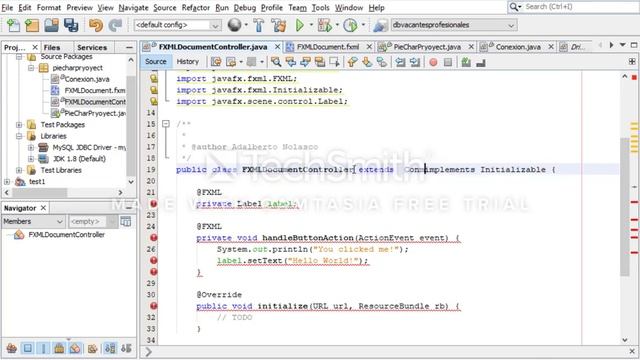This screenshot has width=640, height=360.
Task: Click the import hint bulb at javafx.fxml.Initializable
Action: click(x=153, y=90)
